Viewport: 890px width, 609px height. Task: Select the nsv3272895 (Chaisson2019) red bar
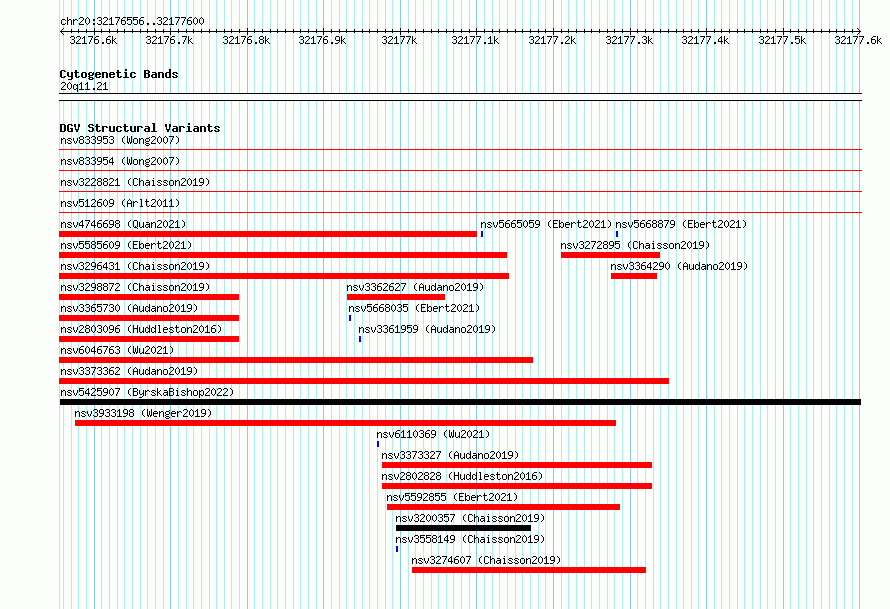[610, 255]
